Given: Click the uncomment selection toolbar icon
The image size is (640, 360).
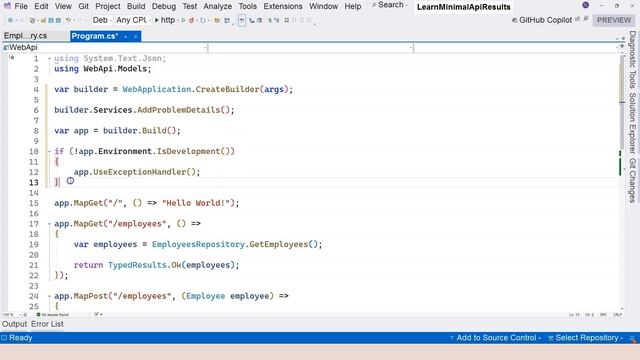Looking at the screenshot, I should point(276,20).
